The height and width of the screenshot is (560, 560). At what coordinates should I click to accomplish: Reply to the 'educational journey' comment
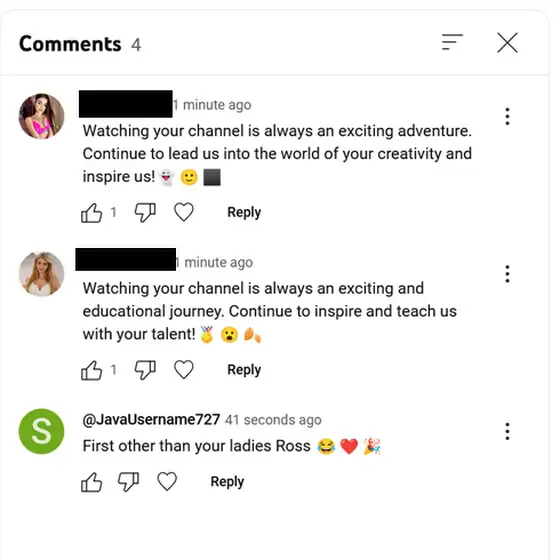tap(244, 370)
